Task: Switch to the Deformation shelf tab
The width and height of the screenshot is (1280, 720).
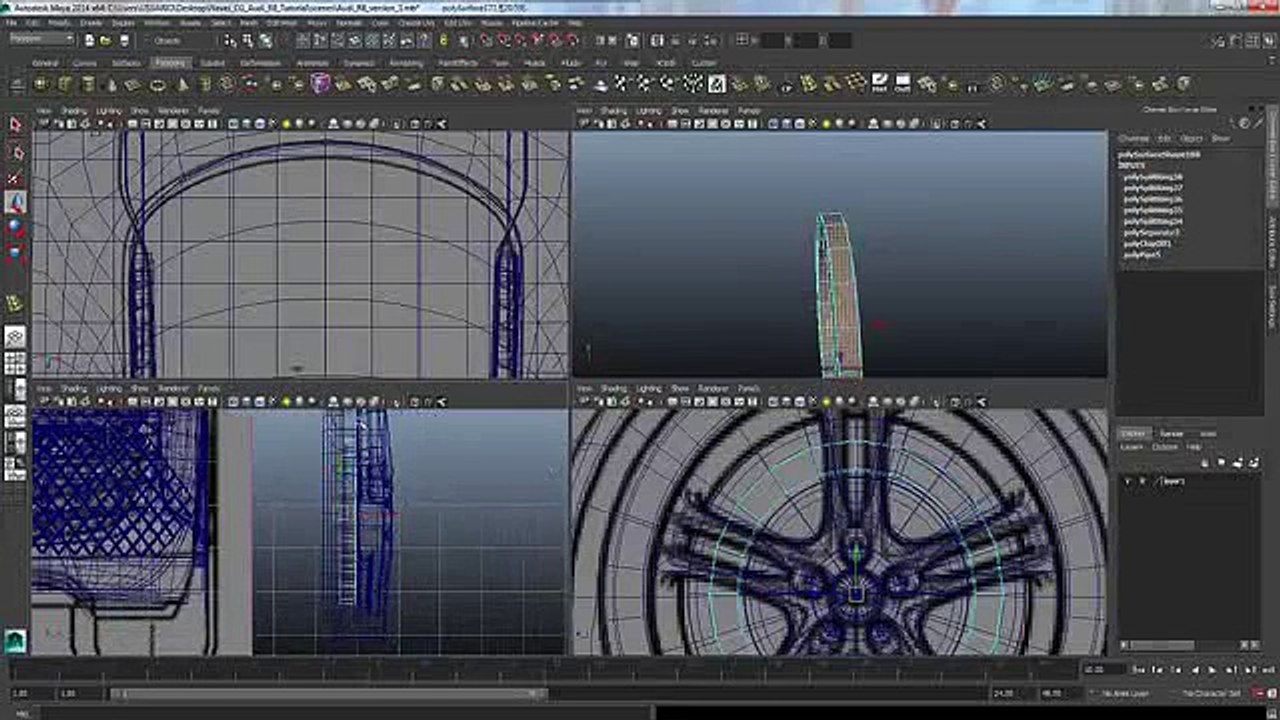Action: point(261,62)
